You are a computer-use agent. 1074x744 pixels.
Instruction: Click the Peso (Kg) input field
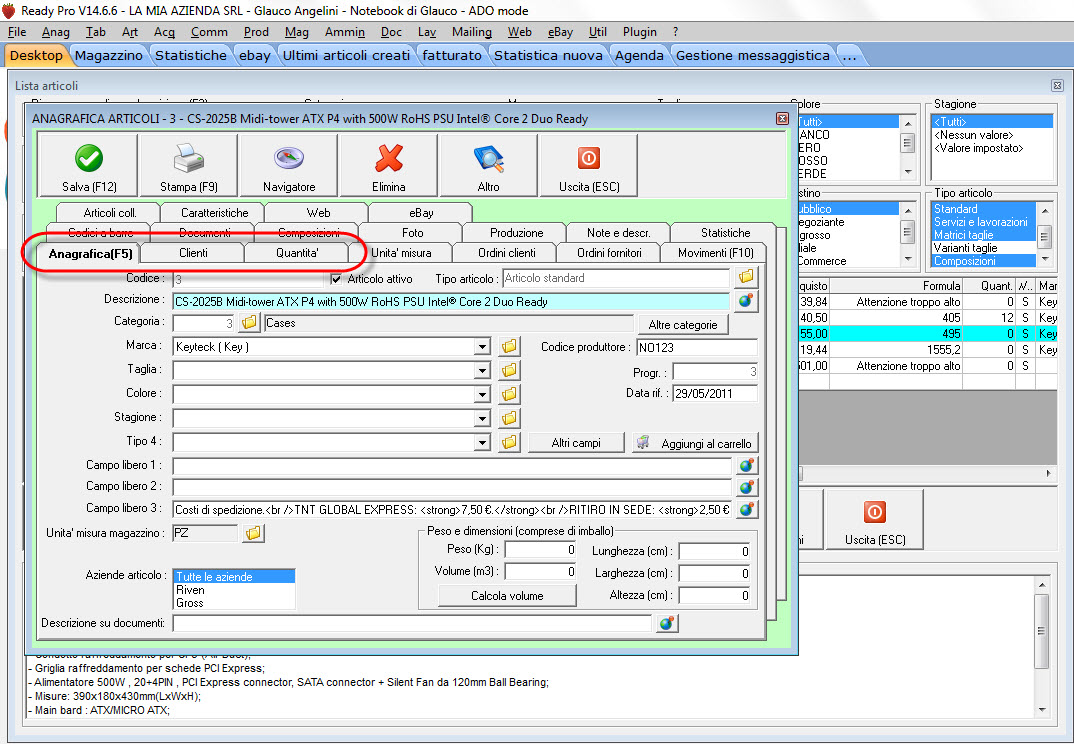coord(540,550)
